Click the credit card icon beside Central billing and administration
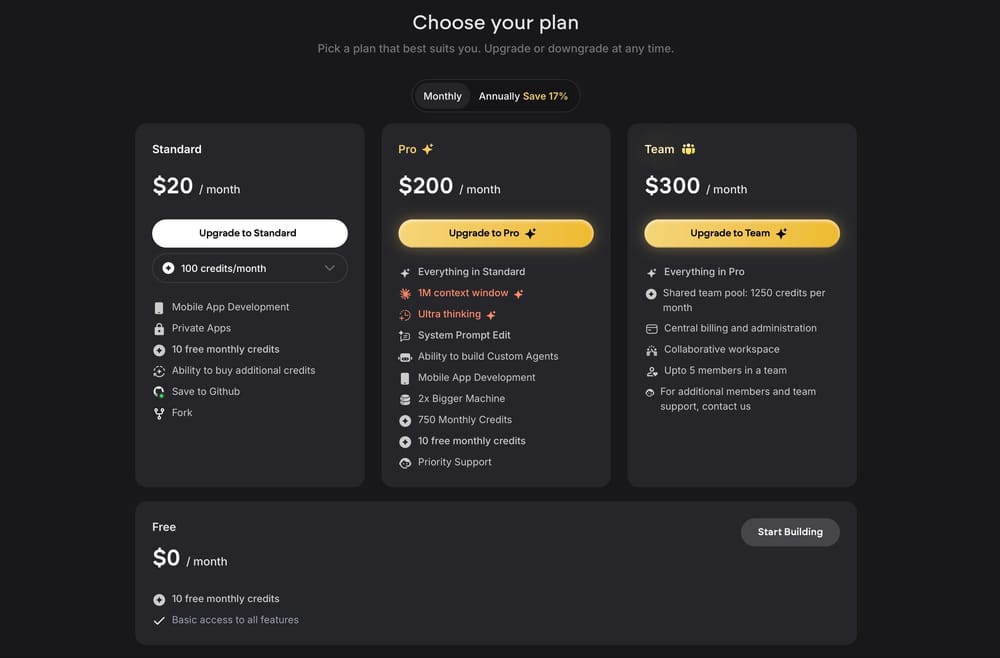 pos(652,328)
